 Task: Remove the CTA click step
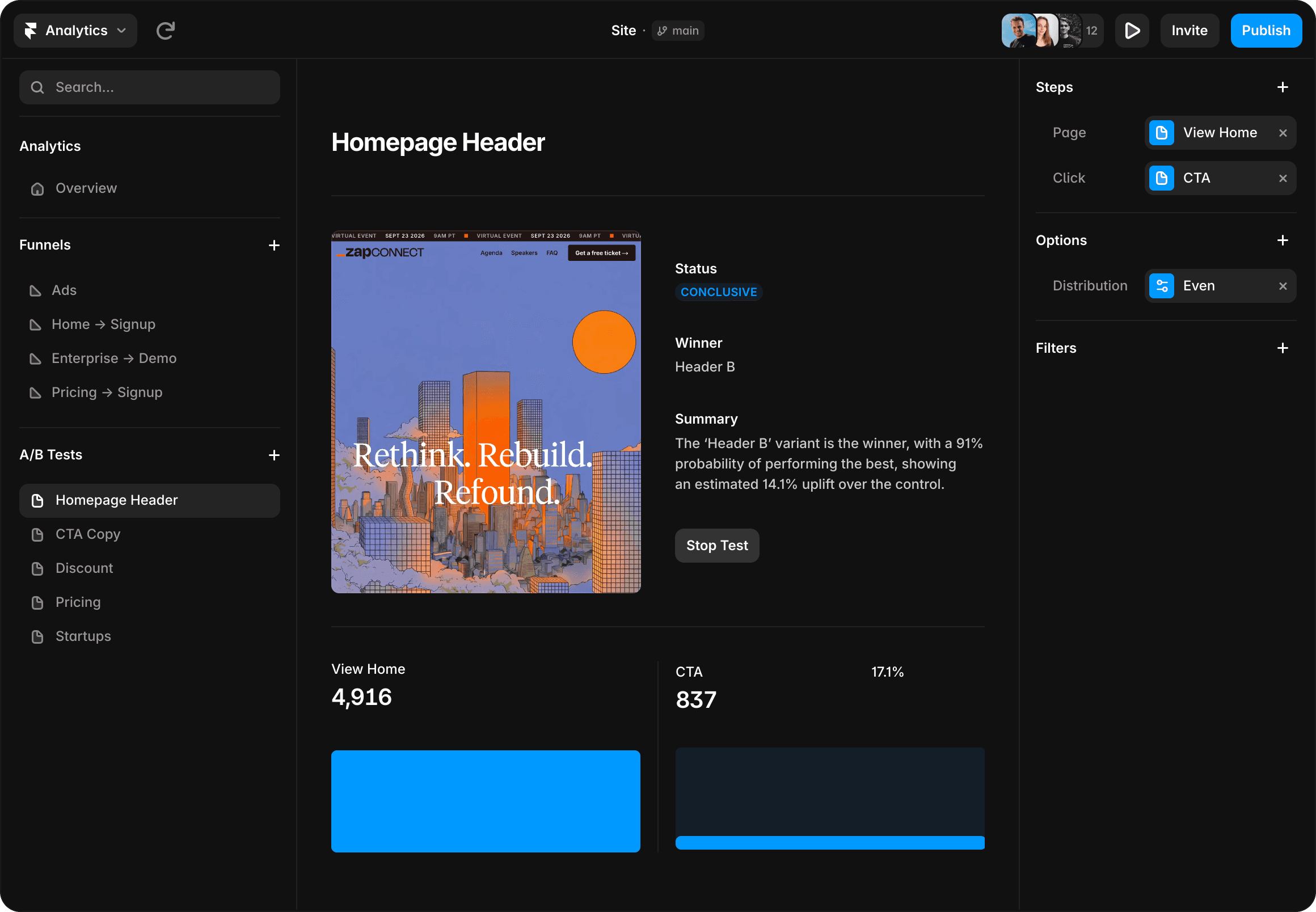tap(1283, 178)
